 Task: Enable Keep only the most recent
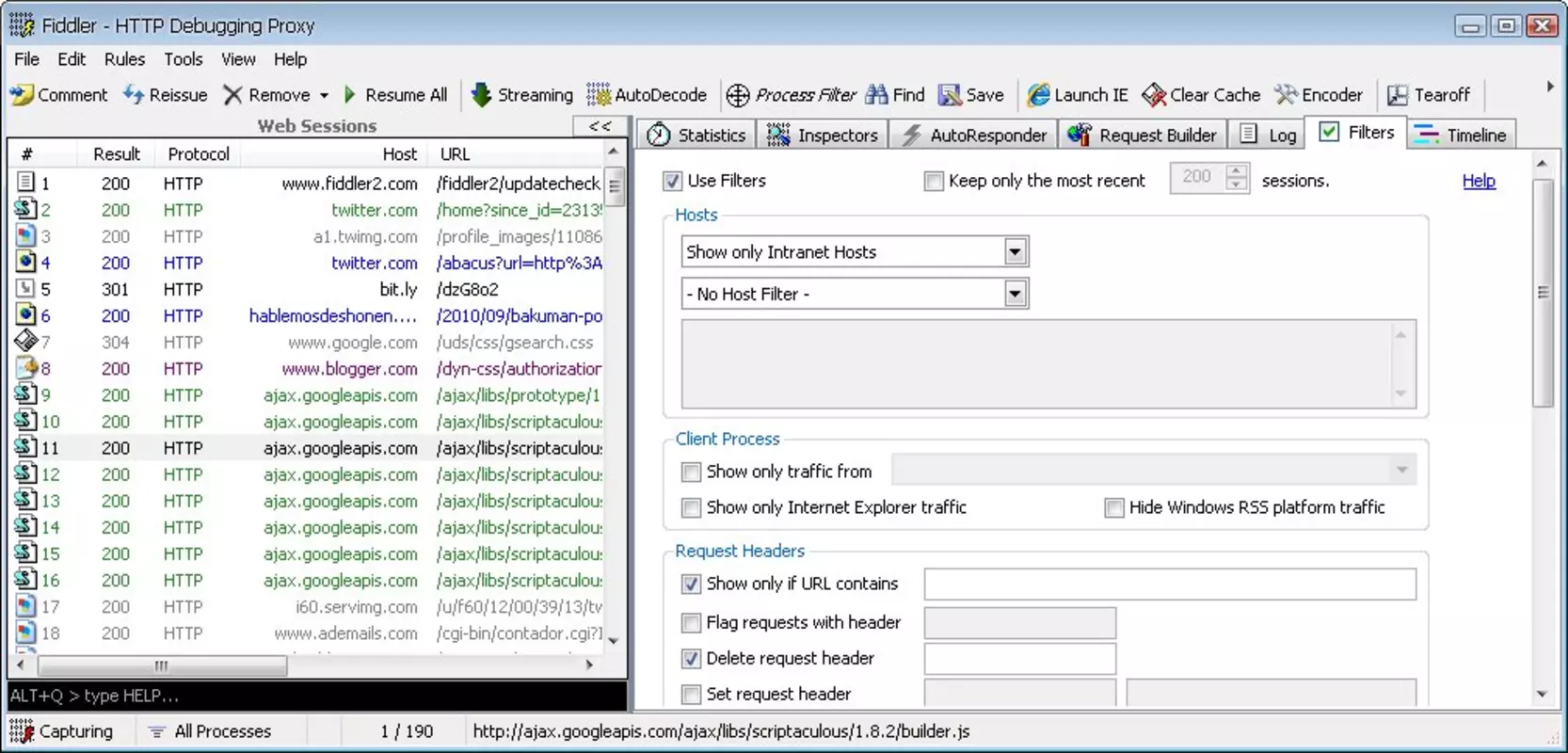point(934,181)
